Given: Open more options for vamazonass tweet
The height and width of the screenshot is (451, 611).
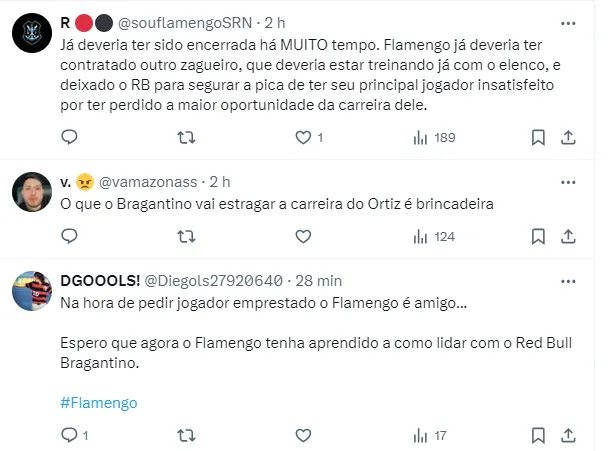Looking at the screenshot, I should point(568,182).
